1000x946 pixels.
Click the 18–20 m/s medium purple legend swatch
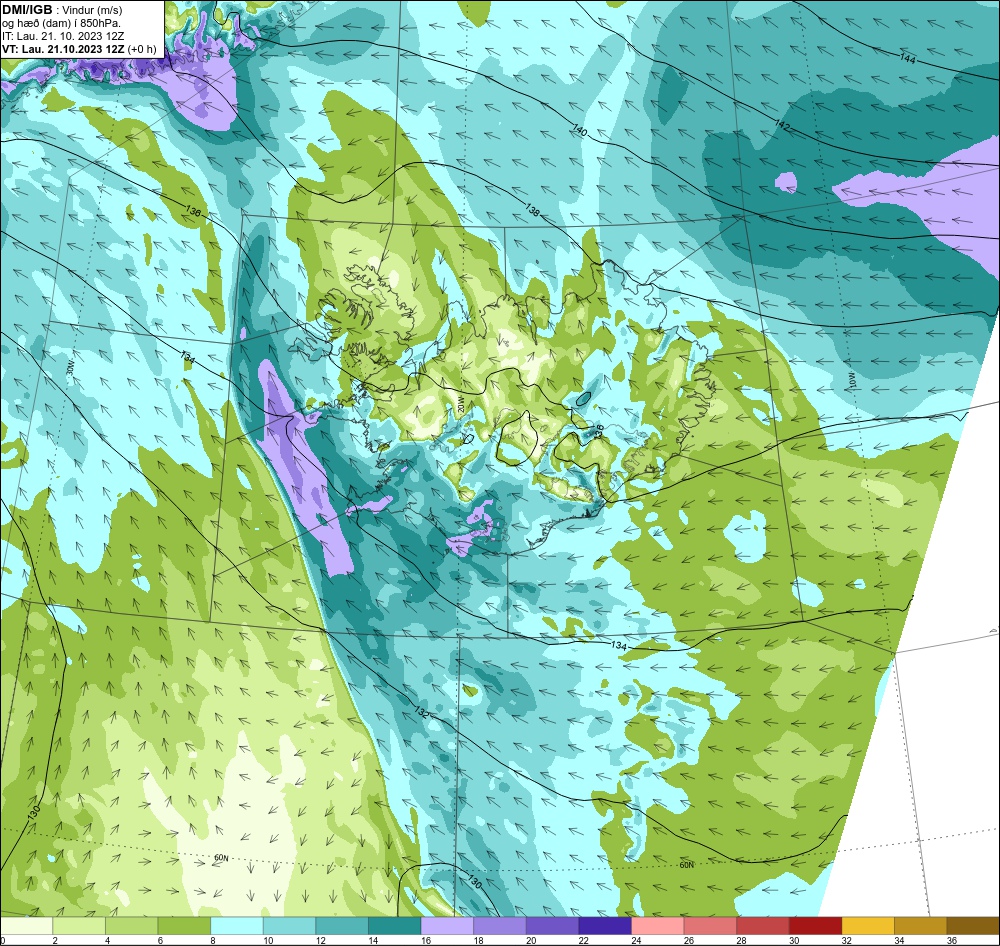click(x=500, y=926)
